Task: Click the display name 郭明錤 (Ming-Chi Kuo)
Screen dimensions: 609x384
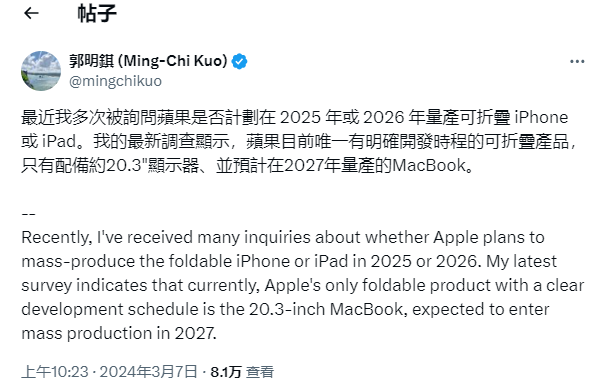Action: [x=148, y=61]
